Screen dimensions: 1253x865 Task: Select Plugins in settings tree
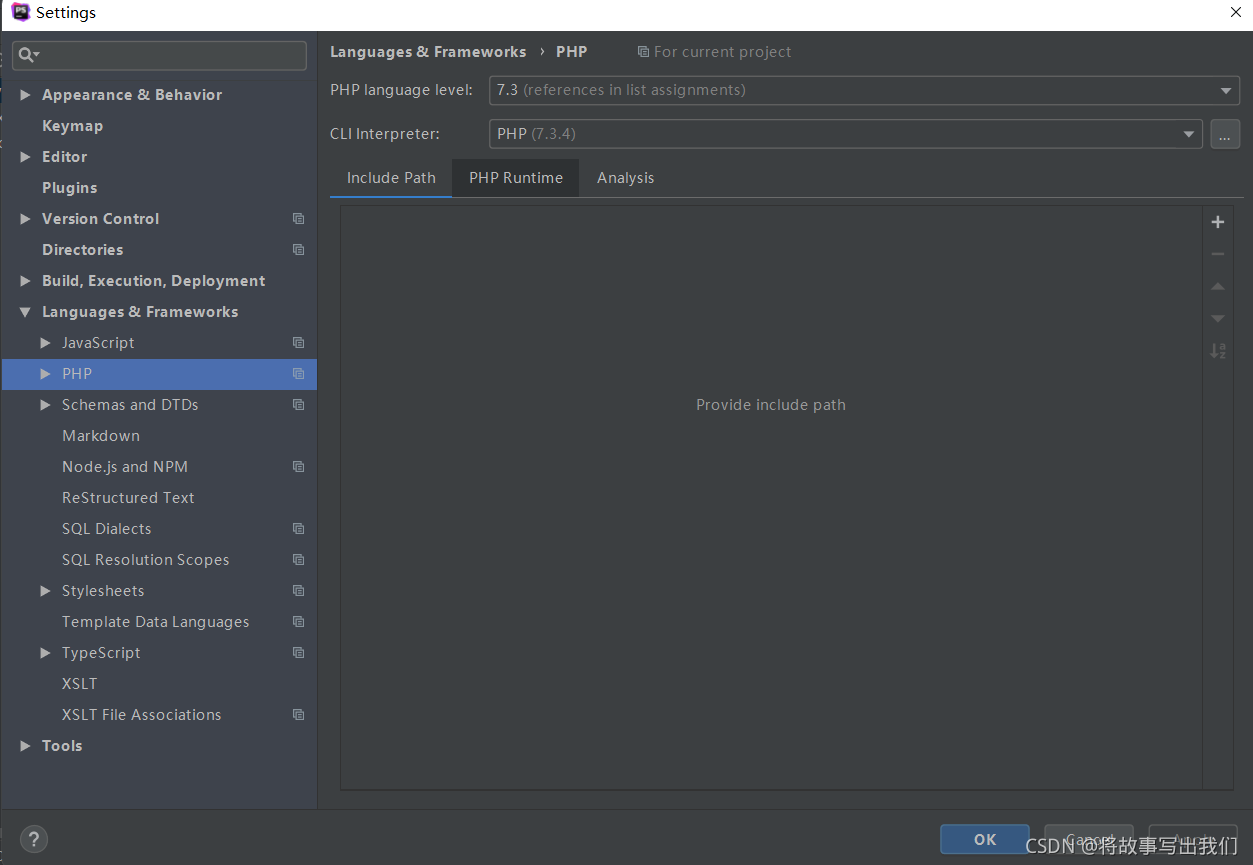point(70,188)
